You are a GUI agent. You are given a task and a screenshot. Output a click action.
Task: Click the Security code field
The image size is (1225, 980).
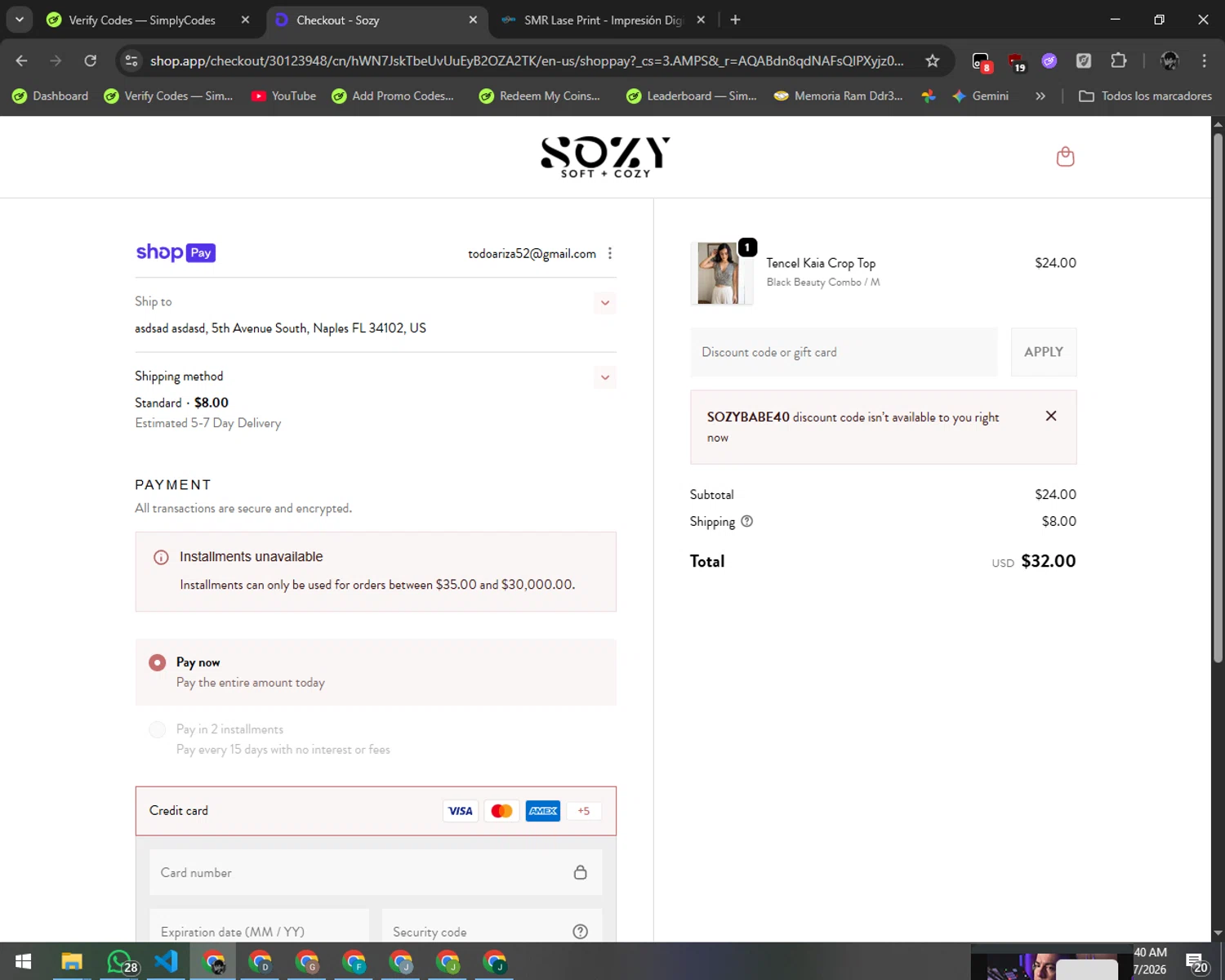coord(492,926)
